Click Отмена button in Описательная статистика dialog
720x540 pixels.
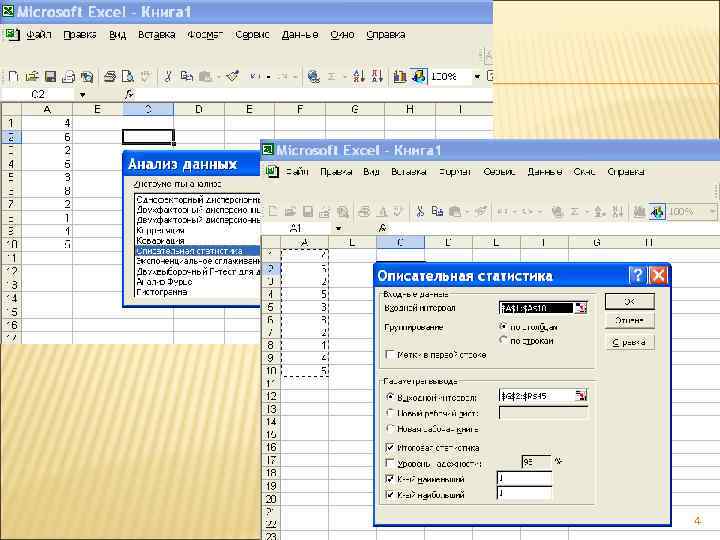(630, 320)
